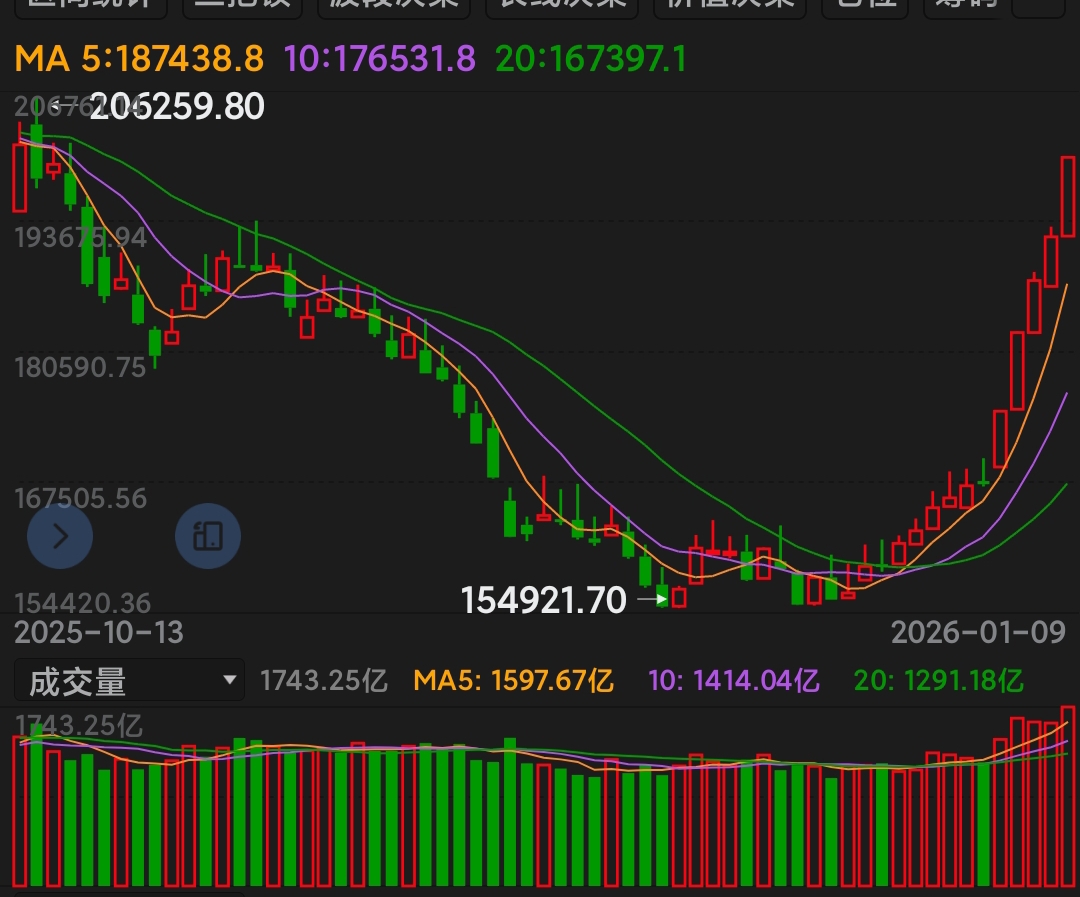Click the 154921.70 low price marker
This screenshot has height=897, width=1080.
pos(543,600)
